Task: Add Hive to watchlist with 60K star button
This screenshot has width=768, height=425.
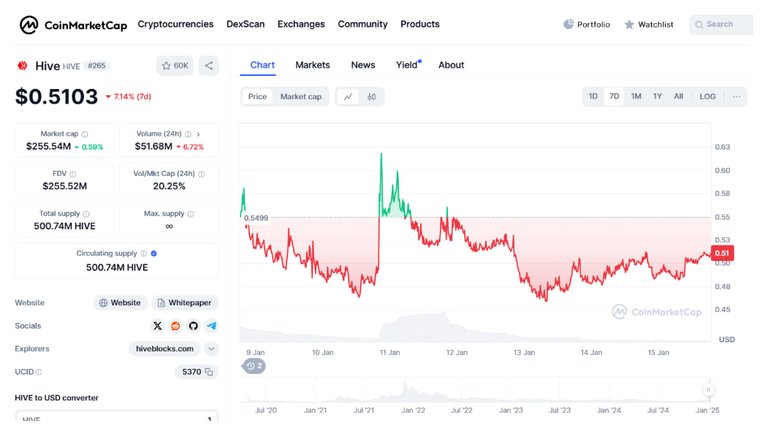Action: pyautogui.click(x=175, y=66)
